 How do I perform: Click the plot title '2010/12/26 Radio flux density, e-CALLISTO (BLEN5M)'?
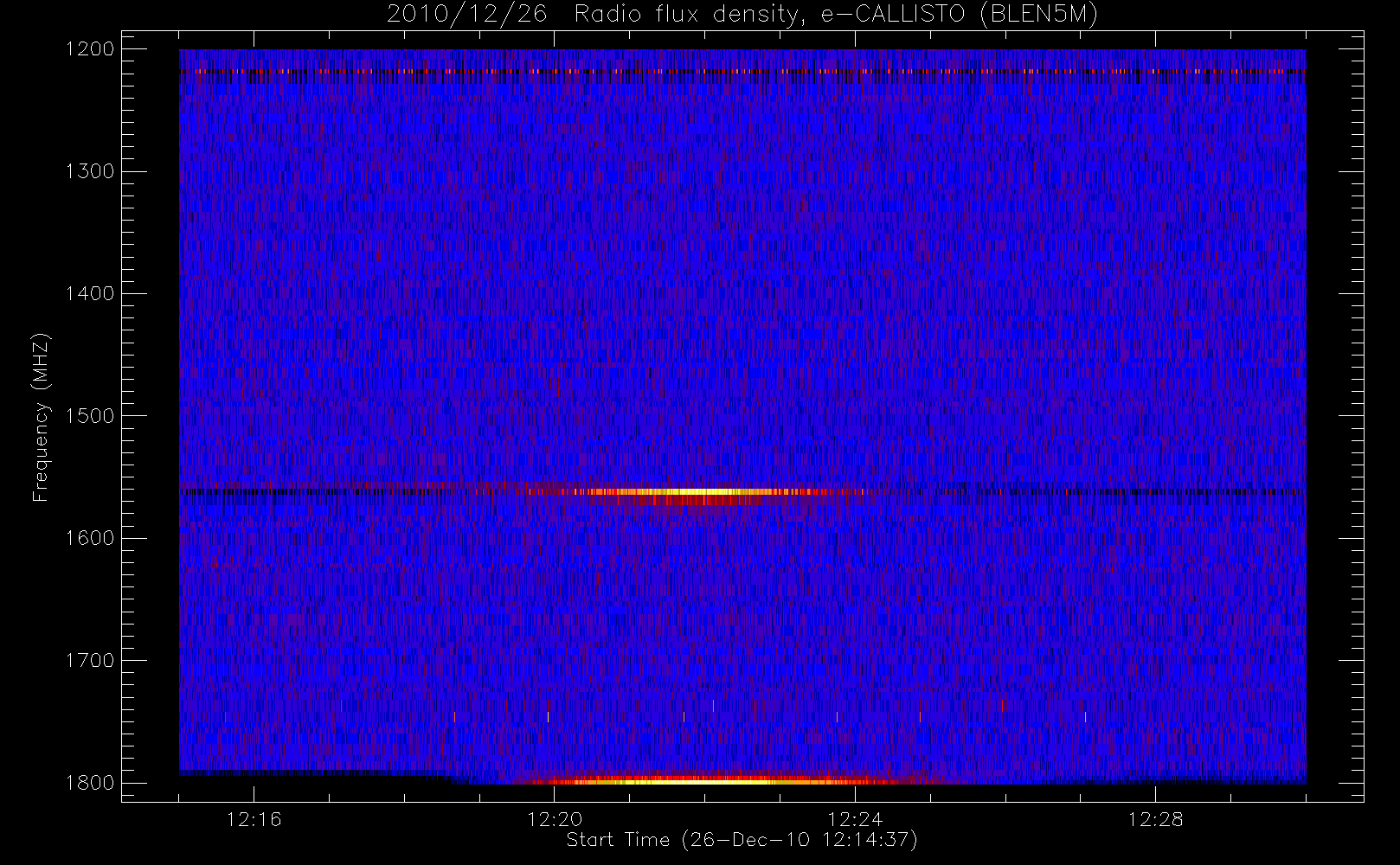coord(742,15)
